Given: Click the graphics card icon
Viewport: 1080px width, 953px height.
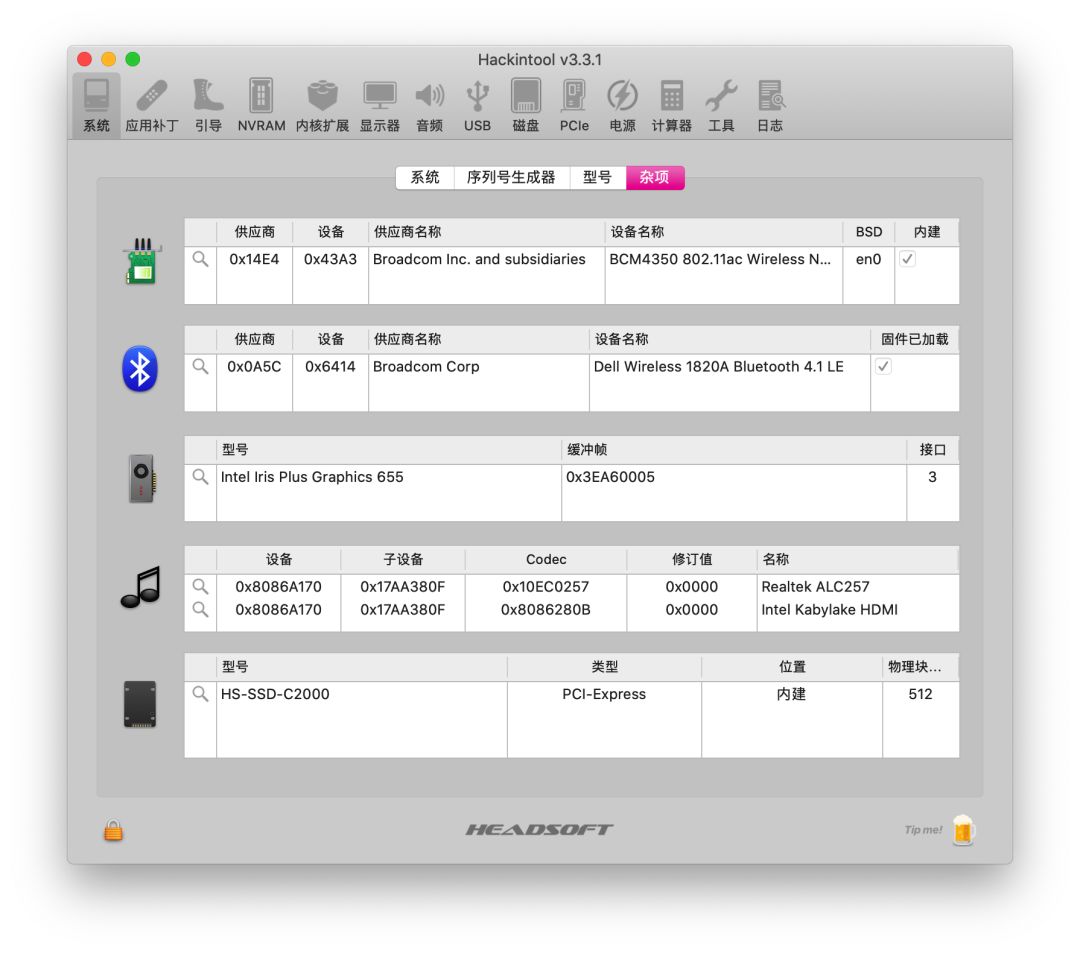Looking at the screenshot, I should click(x=143, y=478).
